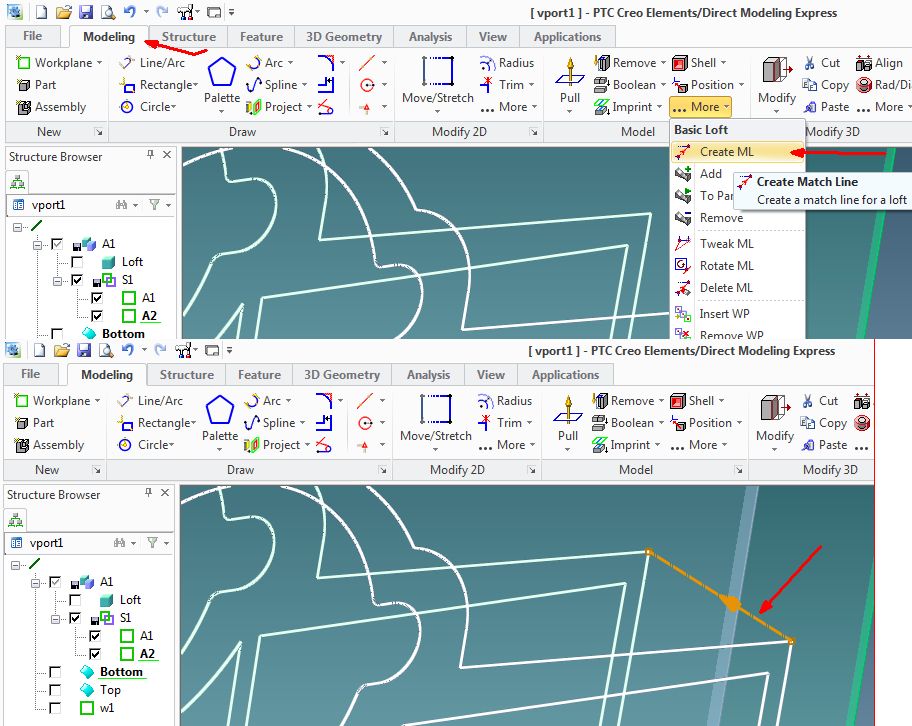Toggle the w1 workplane checkbox
The width and height of the screenshot is (912, 726).
(x=55, y=708)
